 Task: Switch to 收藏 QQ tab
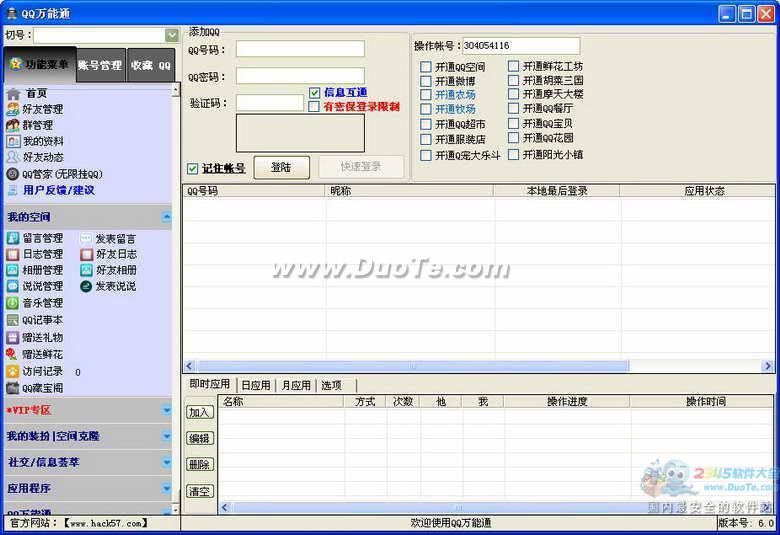tap(151, 65)
